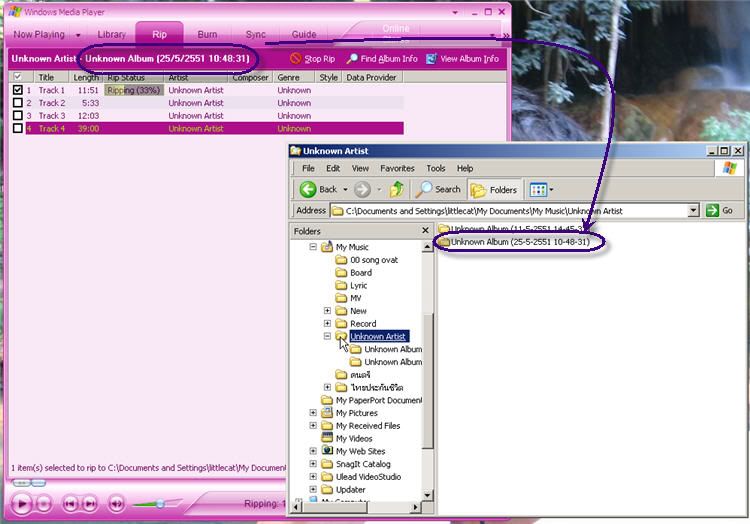Click the Up folder icon

pos(397,190)
